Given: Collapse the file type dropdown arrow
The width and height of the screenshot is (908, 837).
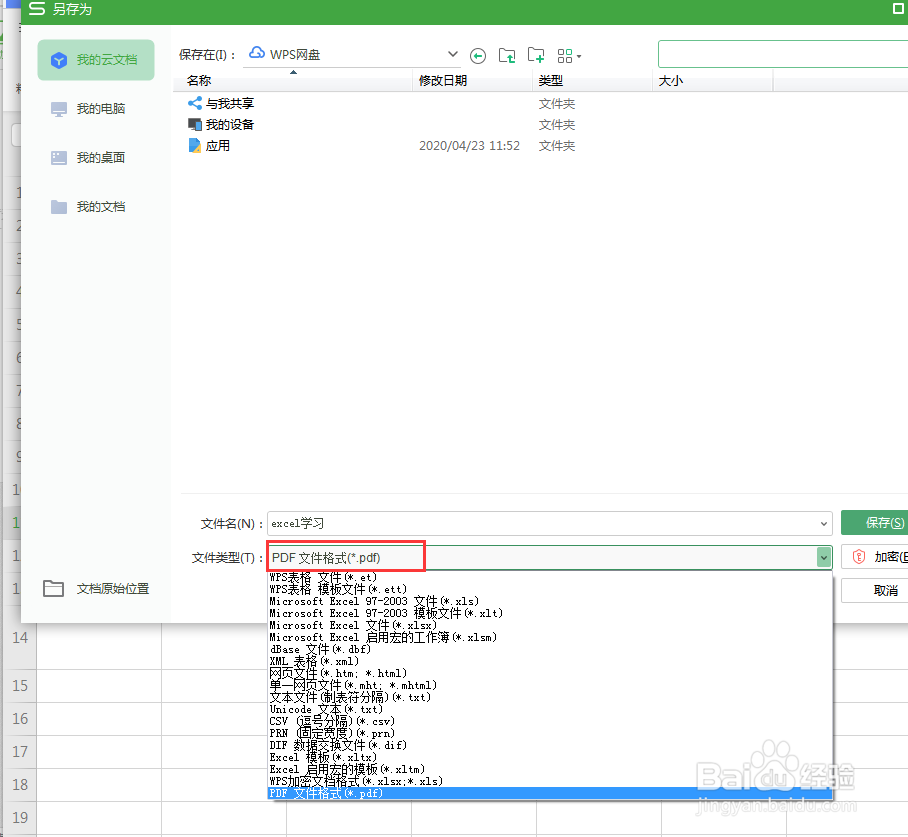Looking at the screenshot, I should 823,558.
